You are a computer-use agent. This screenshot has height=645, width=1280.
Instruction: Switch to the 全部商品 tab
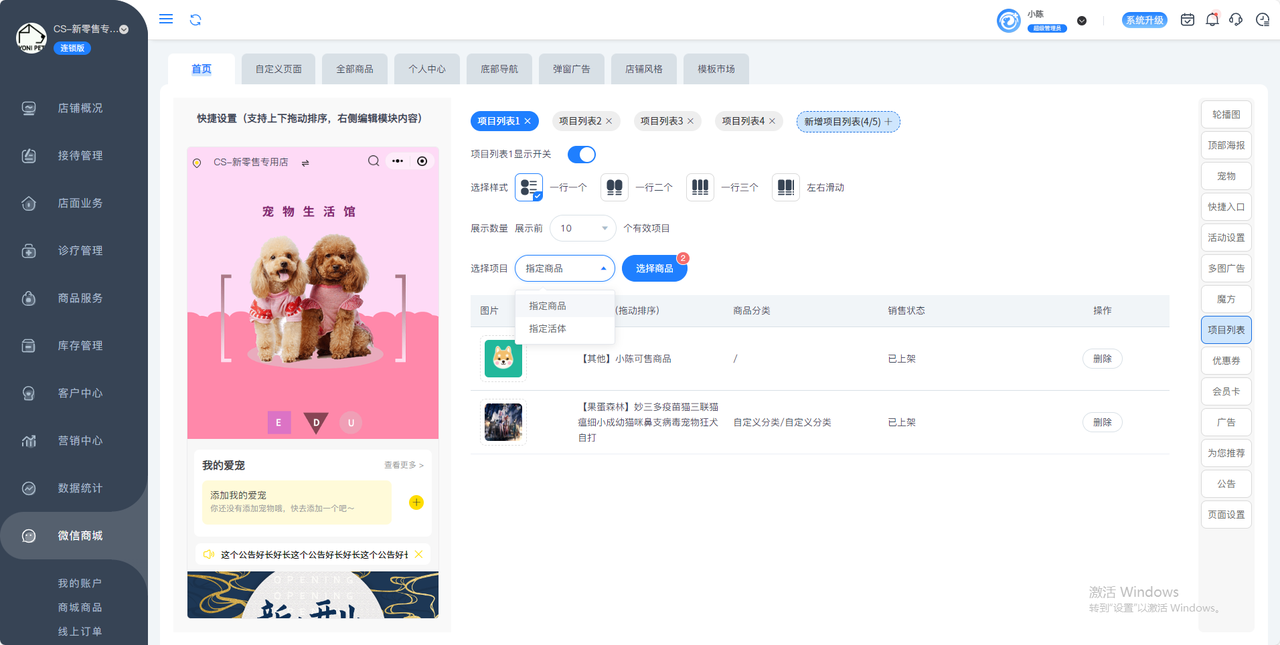tap(355, 69)
